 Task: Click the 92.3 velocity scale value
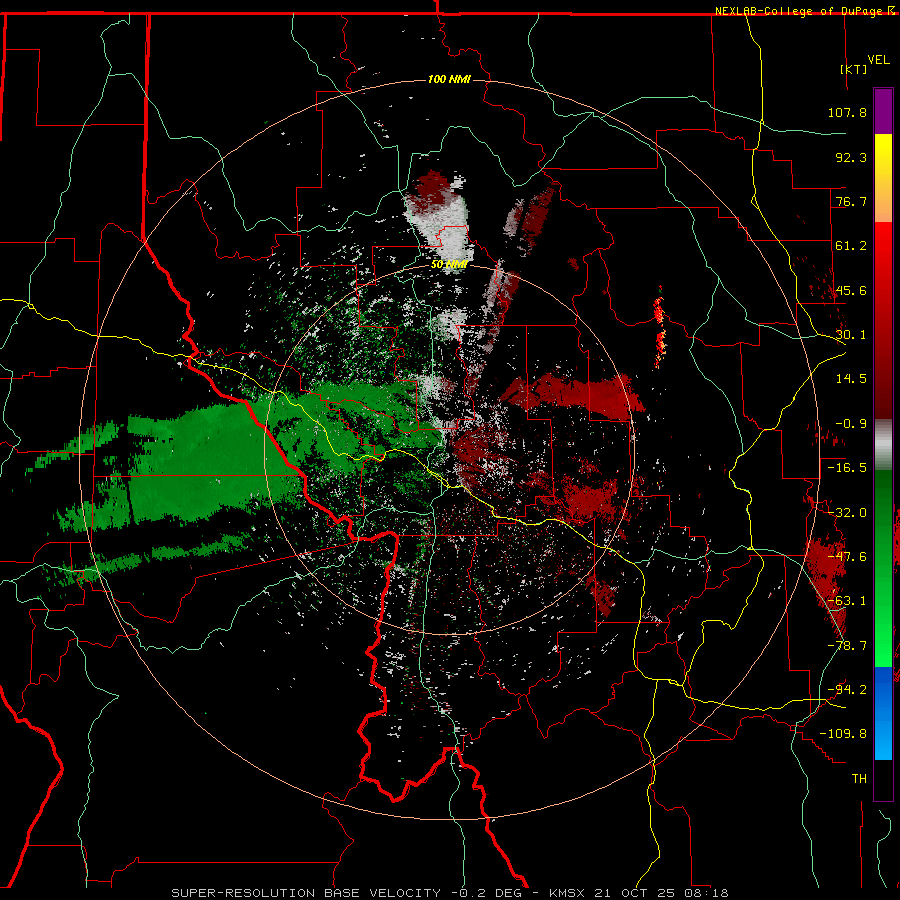coord(851,157)
